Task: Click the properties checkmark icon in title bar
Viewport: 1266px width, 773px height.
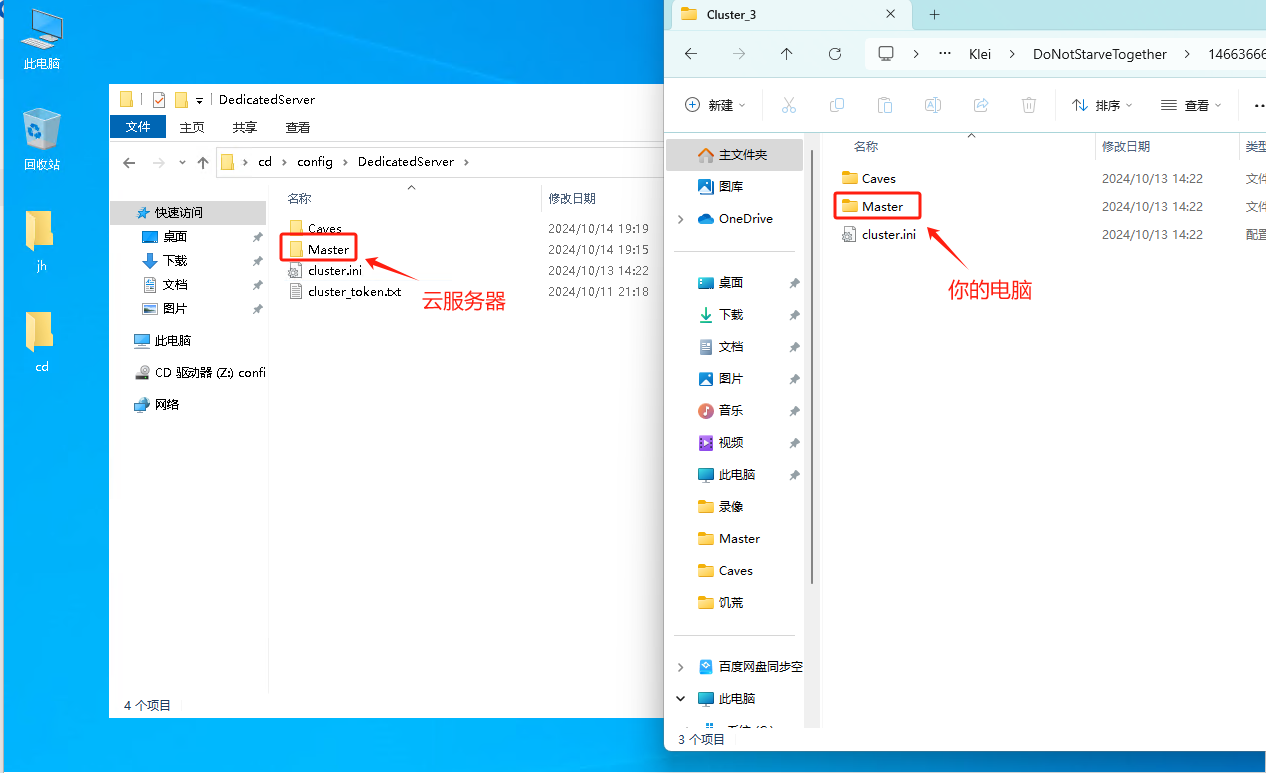Action: click(x=159, y=99)
